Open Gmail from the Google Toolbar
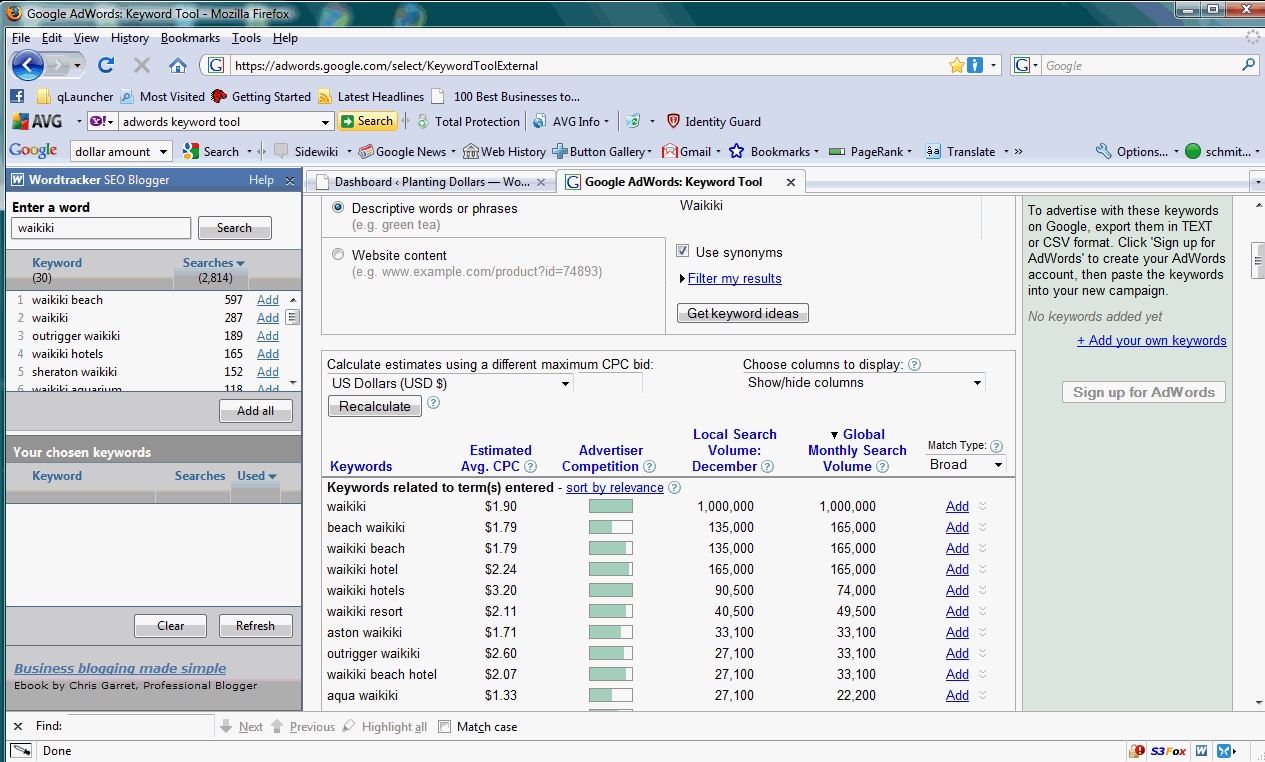The width and height of the screenshot is (1265, 762). pyautogui.click(x=686, y=152)
